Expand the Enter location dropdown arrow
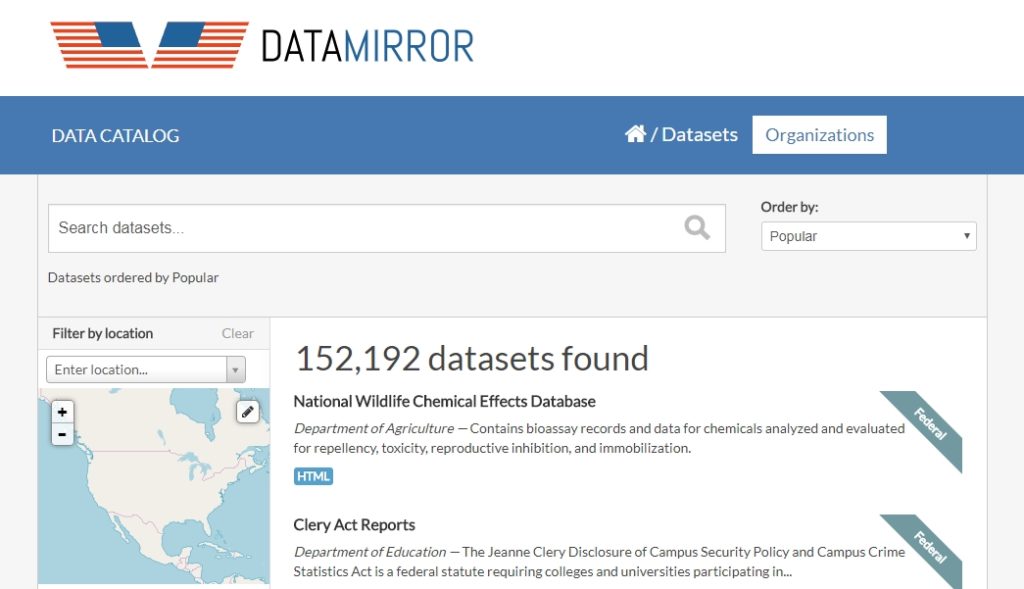Image resolution: width=1024 pixels, height=589 pixels. pos(233,369)
